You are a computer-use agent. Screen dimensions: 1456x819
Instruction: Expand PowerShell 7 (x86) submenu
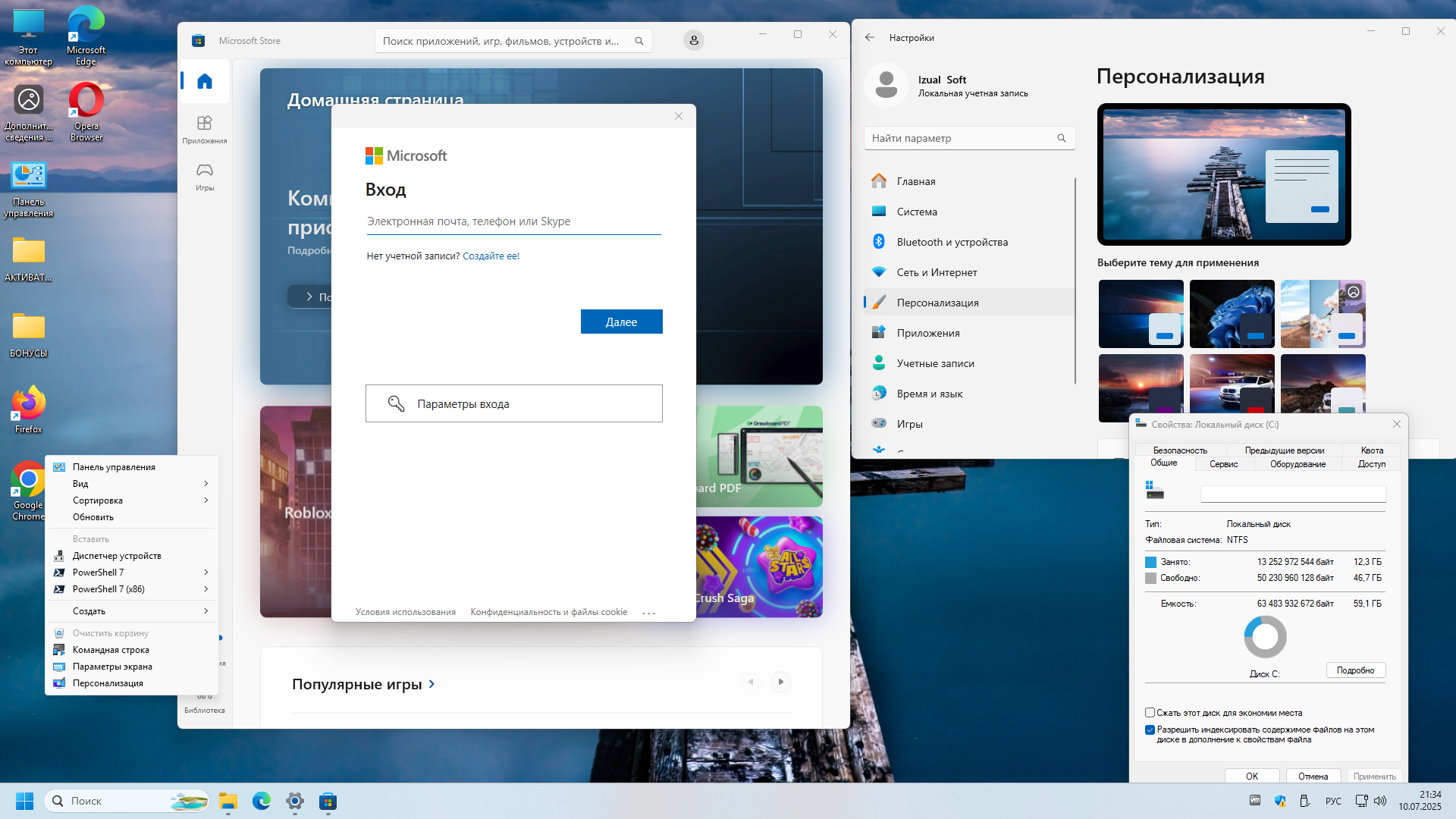pos(133,589)
